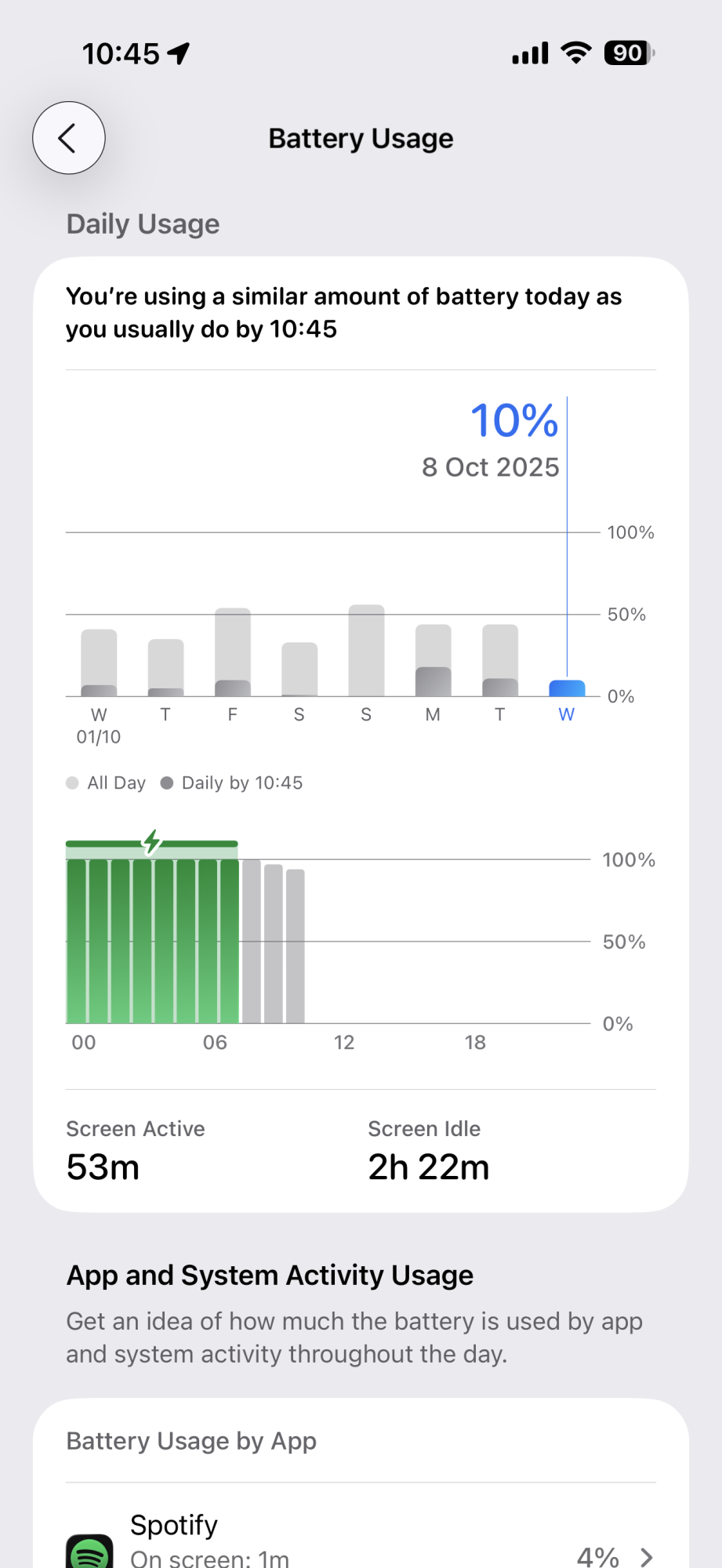Select today's blue Wednesday bar

pyautogui.click(x=567, y=688)
